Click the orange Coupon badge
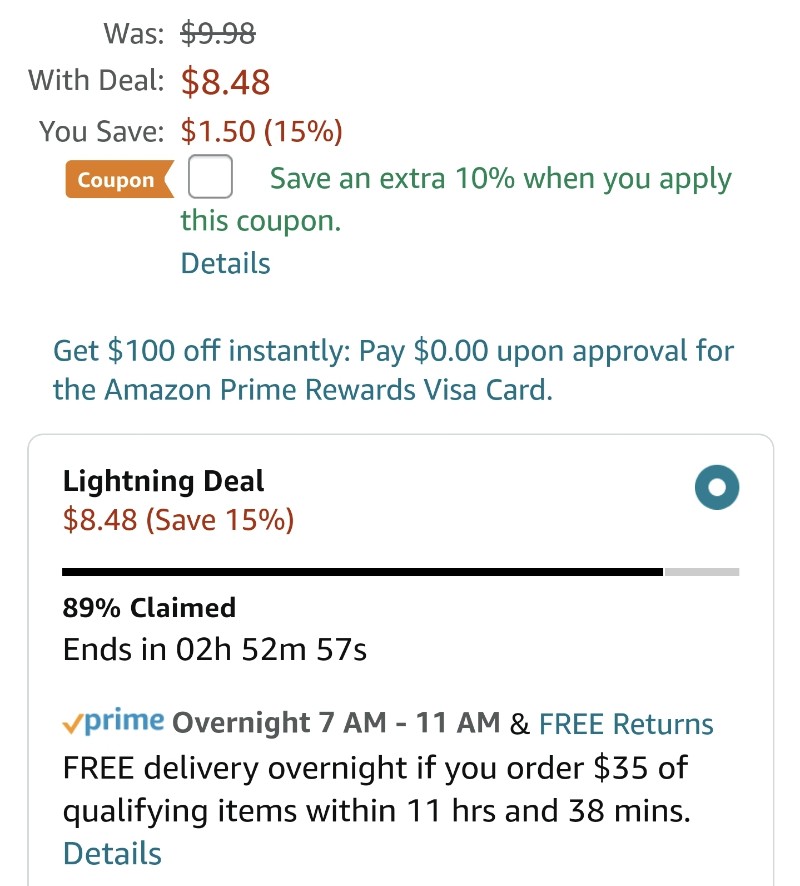Viewport: 800px width, 886px height. tap(119, 180)
